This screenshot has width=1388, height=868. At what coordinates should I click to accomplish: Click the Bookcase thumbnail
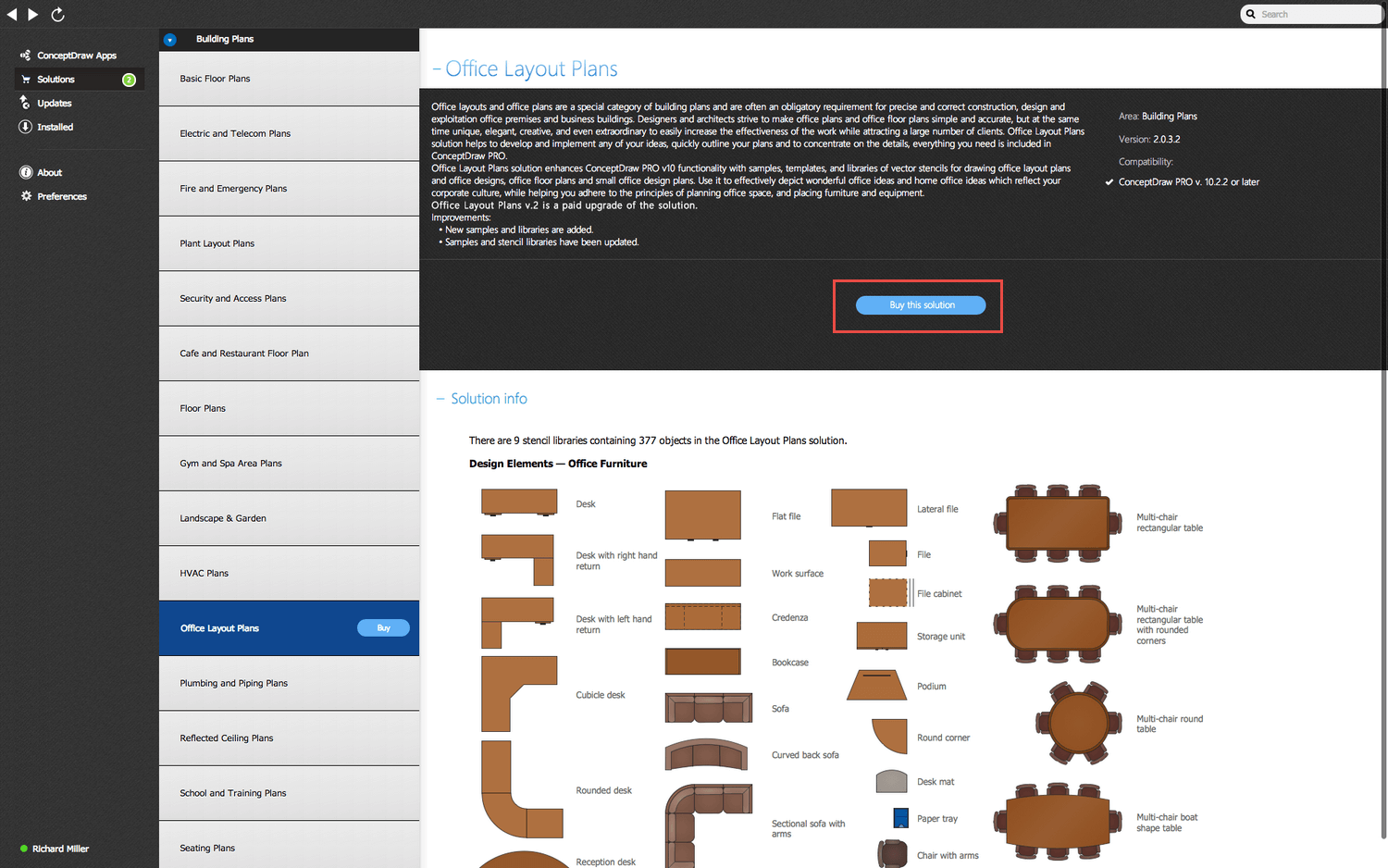click(703, 662)
